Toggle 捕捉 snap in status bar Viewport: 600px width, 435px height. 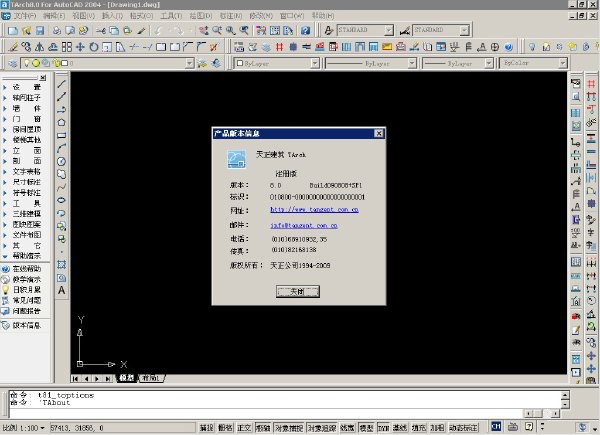pos(207,427)
